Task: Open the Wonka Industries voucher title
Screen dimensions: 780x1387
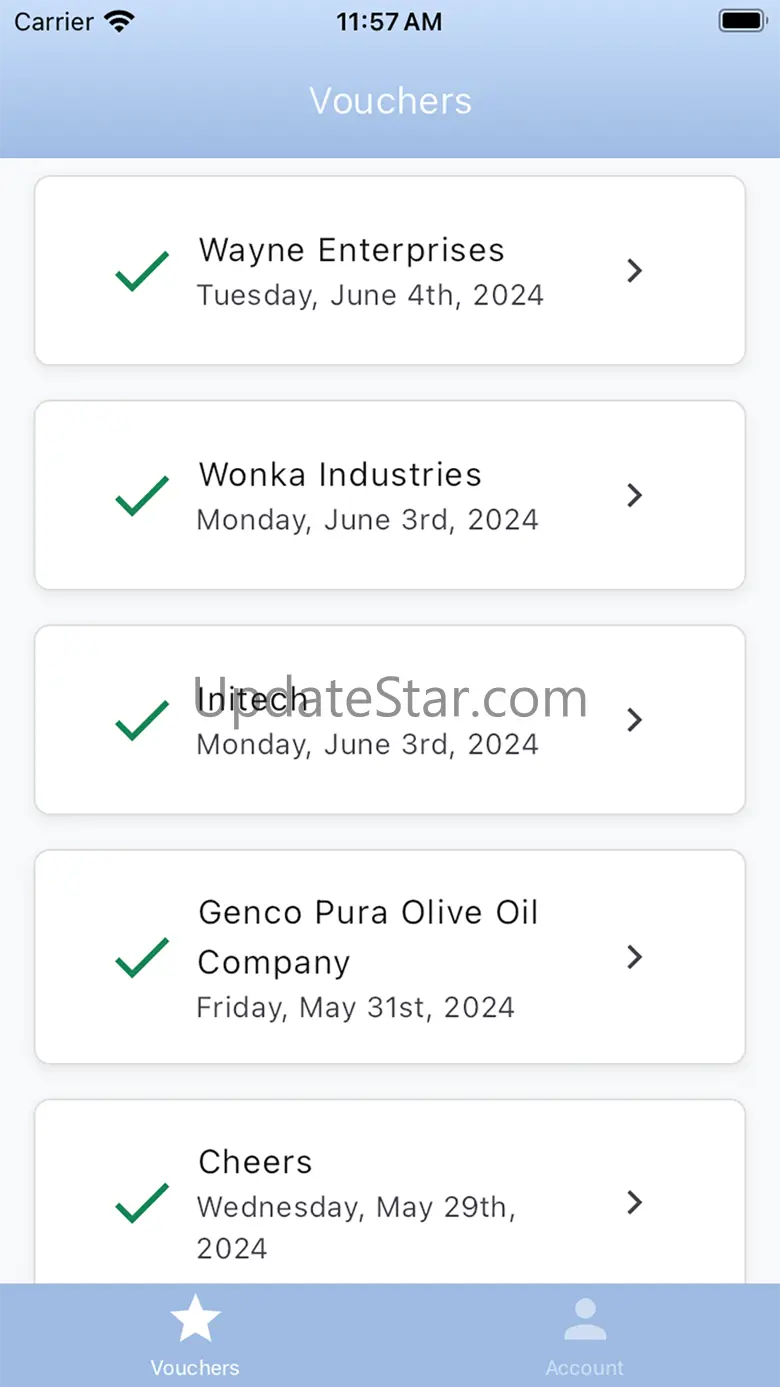Action: [x=340, y=474]
